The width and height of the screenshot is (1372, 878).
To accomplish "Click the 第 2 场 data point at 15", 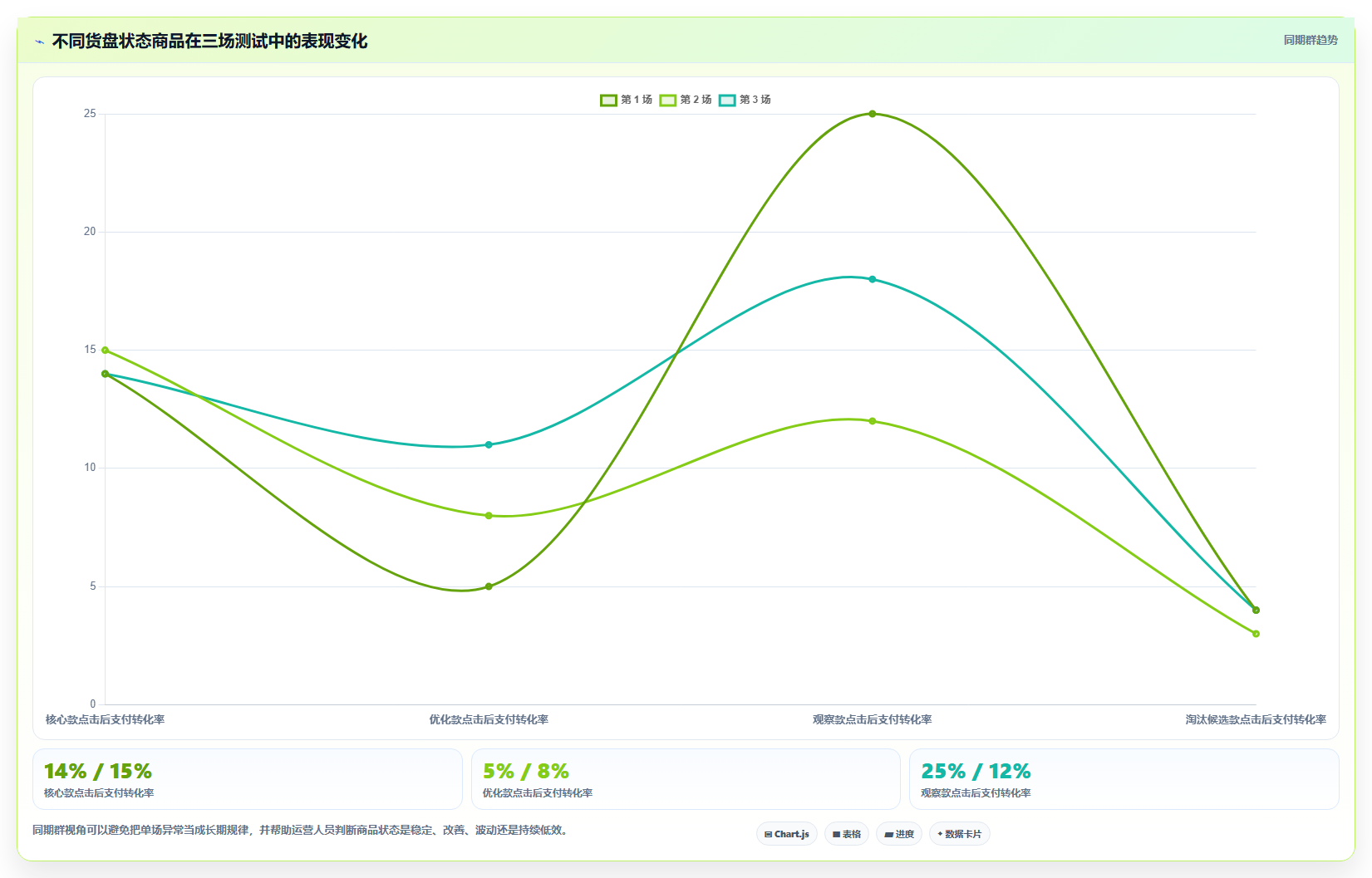I will click(x=105, y=350).
